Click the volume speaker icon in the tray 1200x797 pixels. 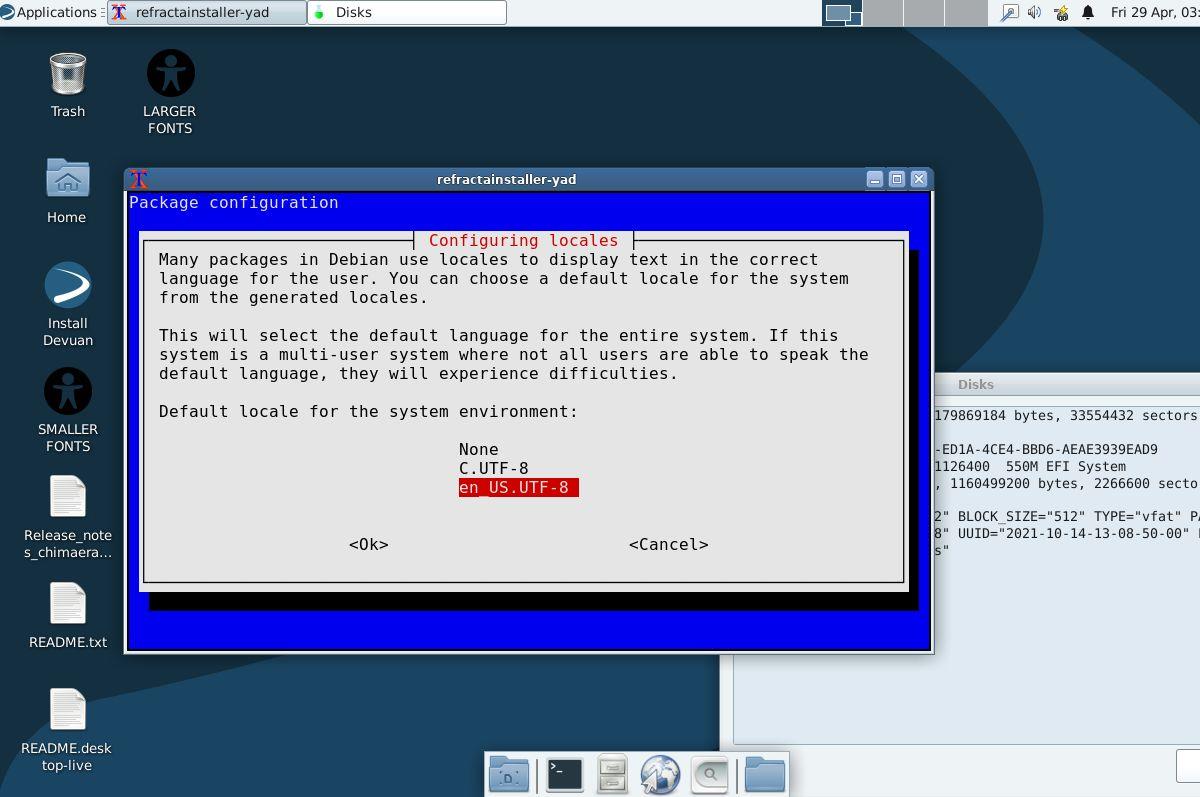coord(1031,13)
